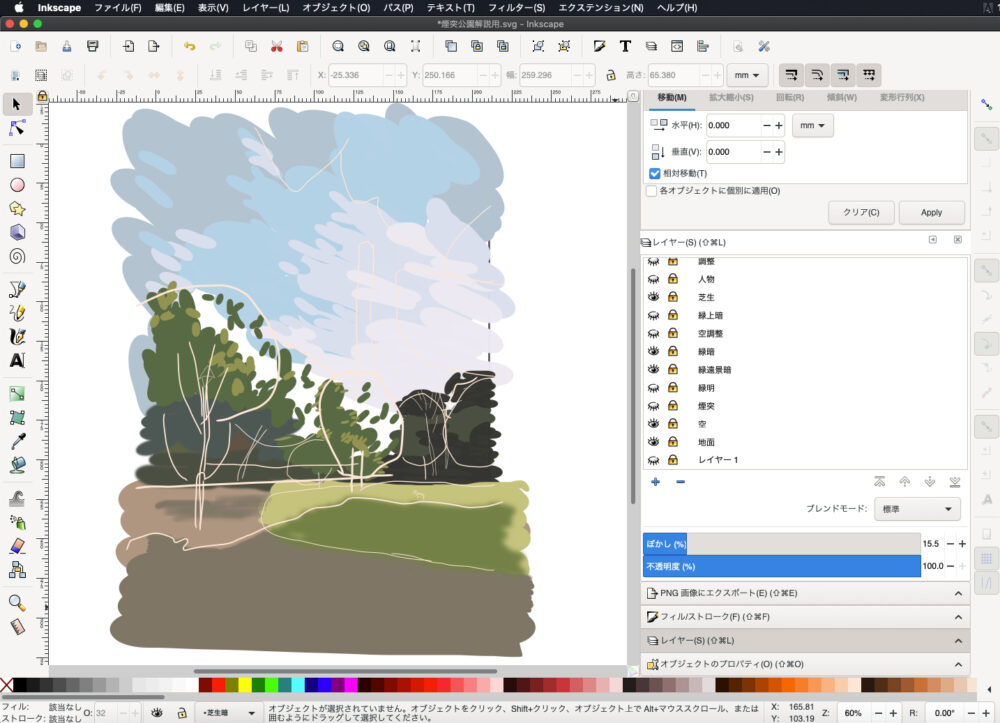Screen dimensions: 1000x723
Task: Adjust the ぼかし blur slider
Action: pyautogui.click(x=780, y=543)
